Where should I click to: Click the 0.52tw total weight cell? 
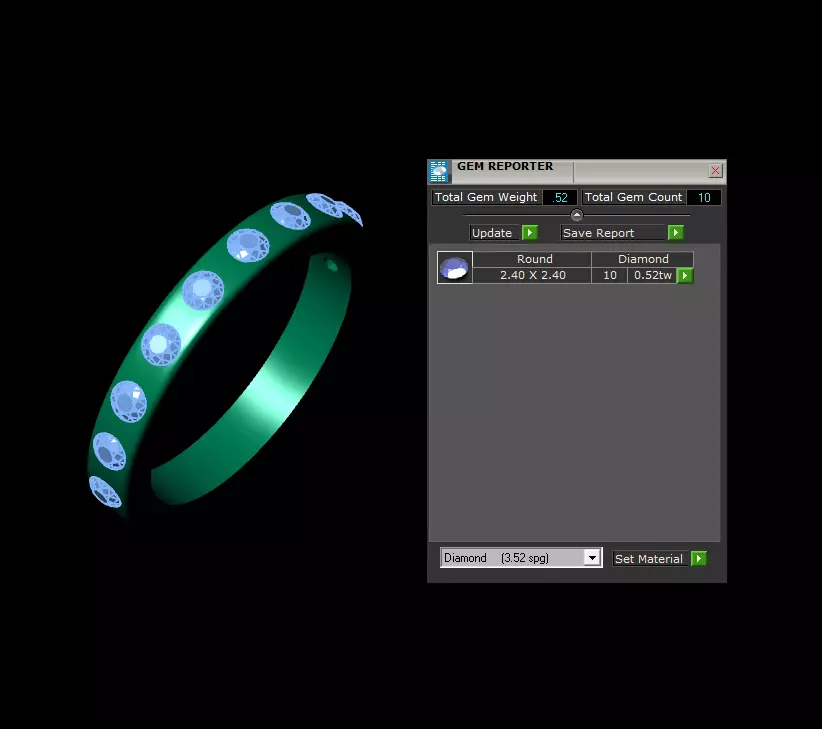click(653, 275)
